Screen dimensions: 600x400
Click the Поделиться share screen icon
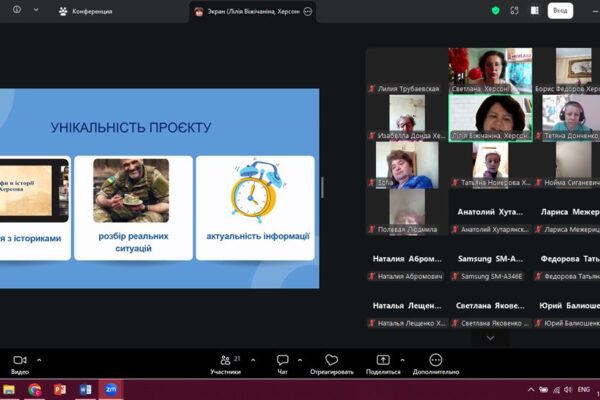pos(383,361)
